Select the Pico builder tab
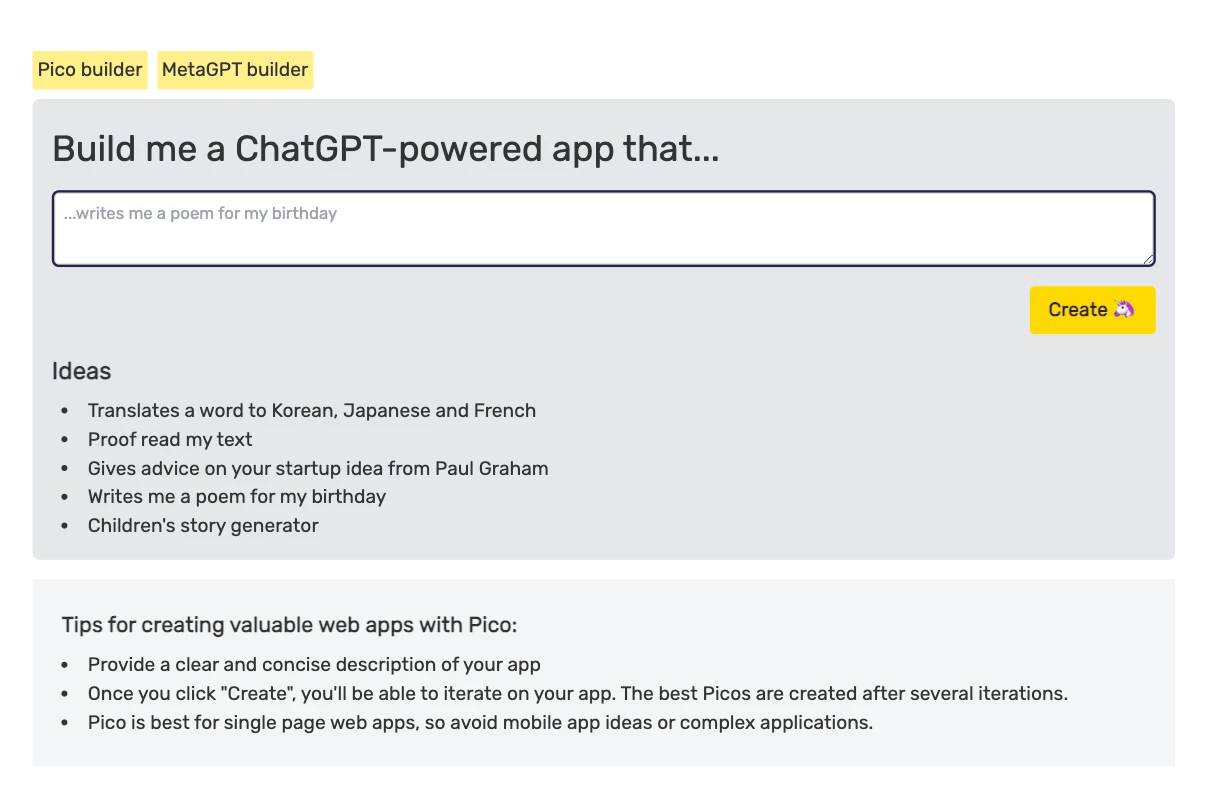 pyautogui.click(x=89, y=69)
